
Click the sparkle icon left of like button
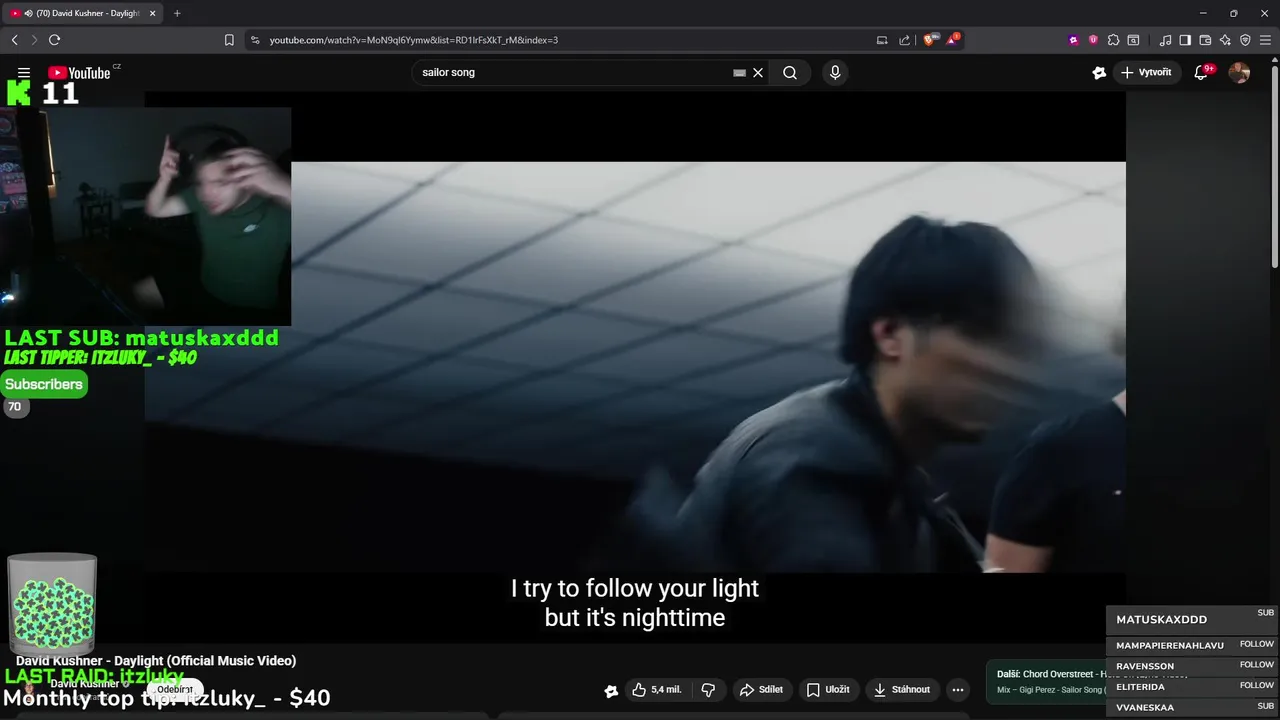click(611, 690)
